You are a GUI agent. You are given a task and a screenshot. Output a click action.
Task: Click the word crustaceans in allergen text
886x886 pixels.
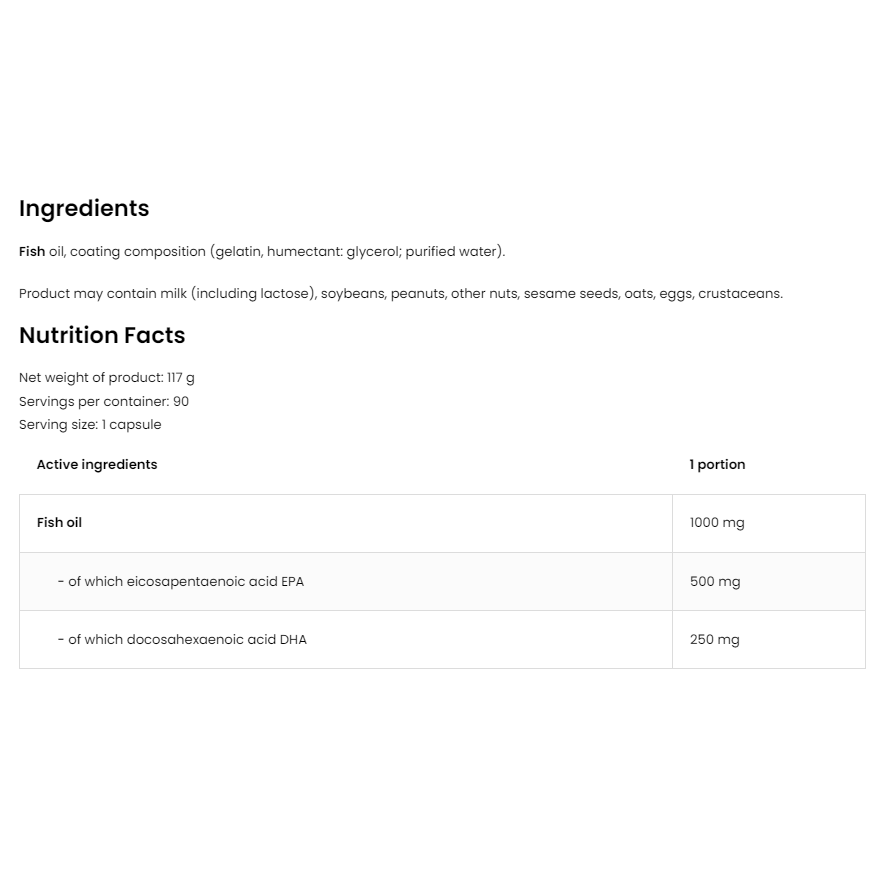(740, 294)
